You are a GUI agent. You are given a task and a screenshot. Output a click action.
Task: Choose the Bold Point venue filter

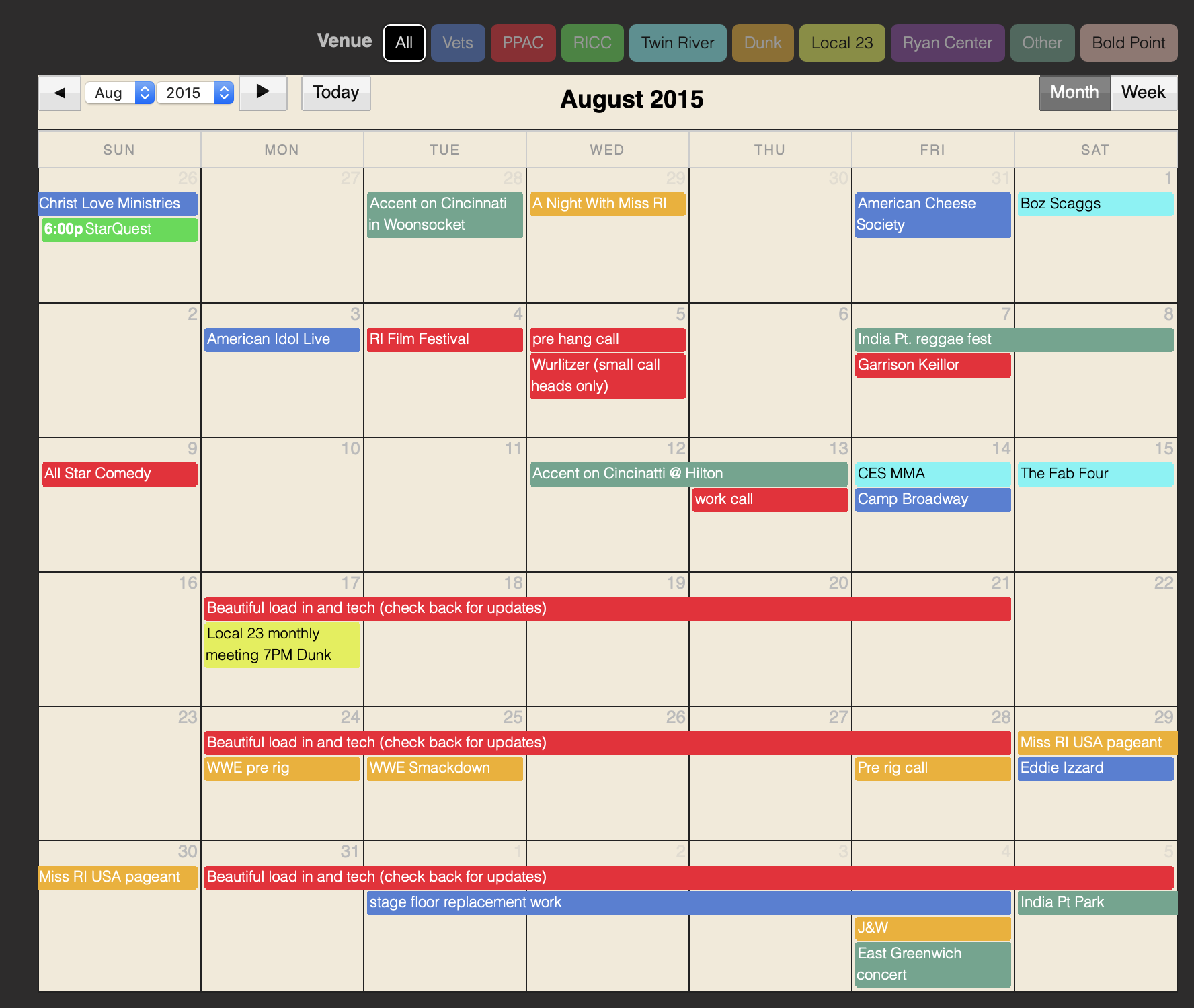(x=1129, y=43)
